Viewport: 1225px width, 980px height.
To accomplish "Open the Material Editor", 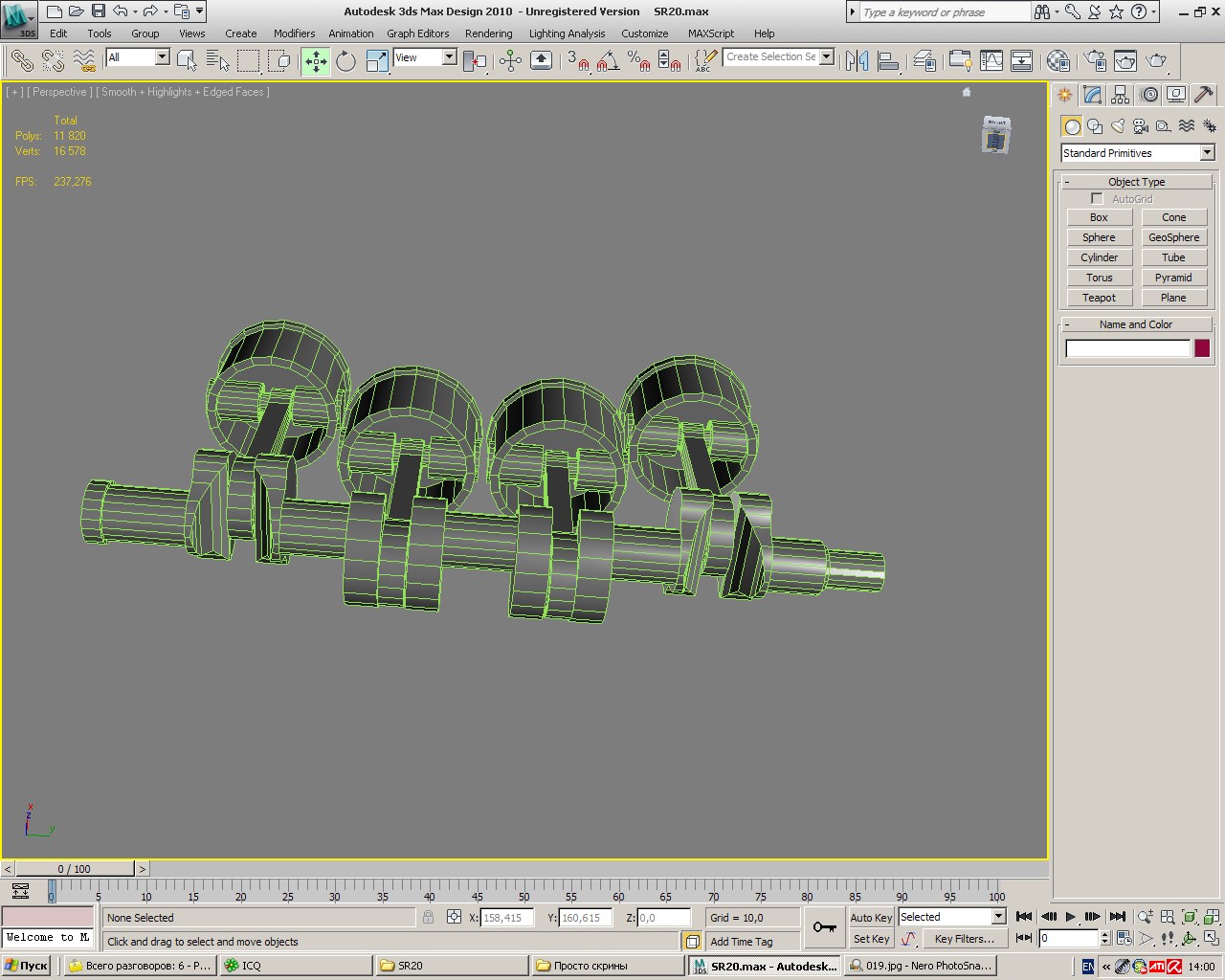I will point(1058,61).
